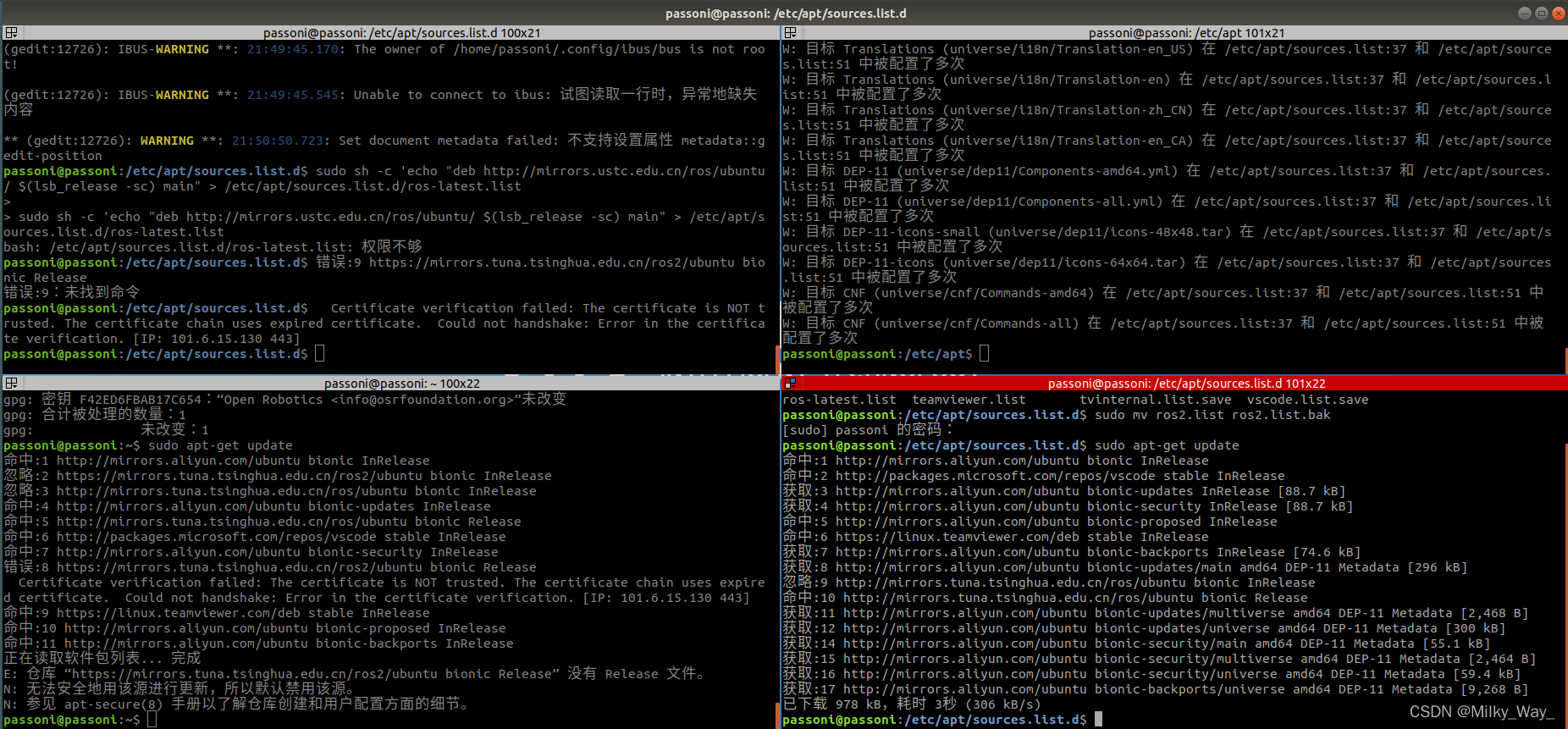Click the '获取:17' bionic-backports/universe line
The height and width of the screenshot is (729, 1568).
pos(1156,689)
